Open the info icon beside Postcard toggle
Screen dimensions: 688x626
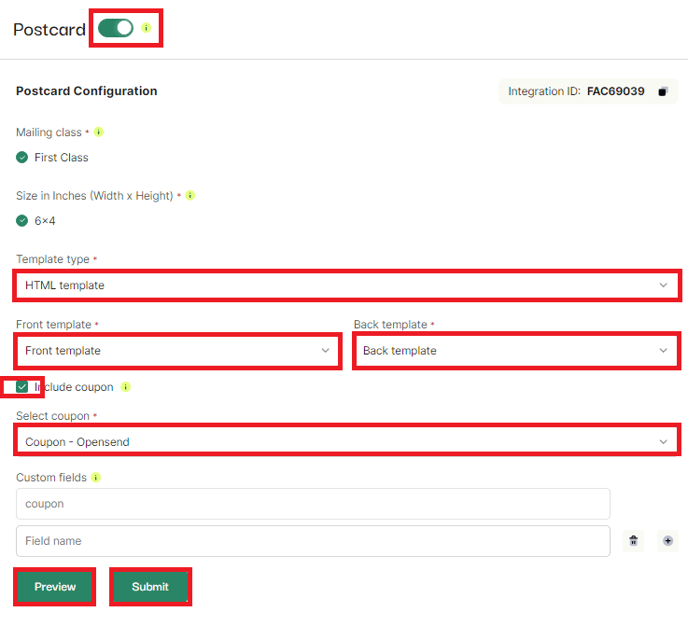tap(146, 28)
